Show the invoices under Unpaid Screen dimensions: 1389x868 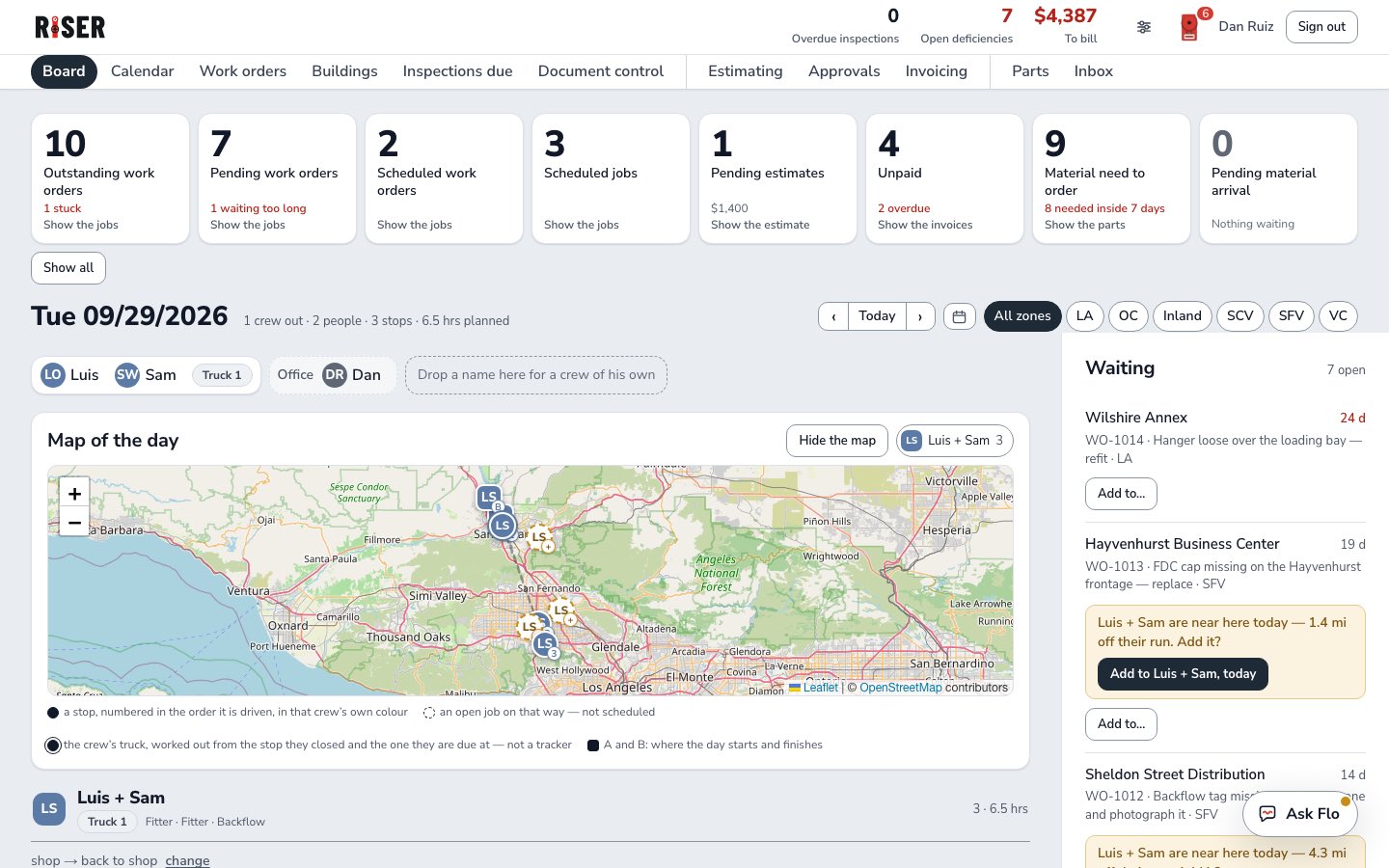pyautogui.click(x=925, y=225)
